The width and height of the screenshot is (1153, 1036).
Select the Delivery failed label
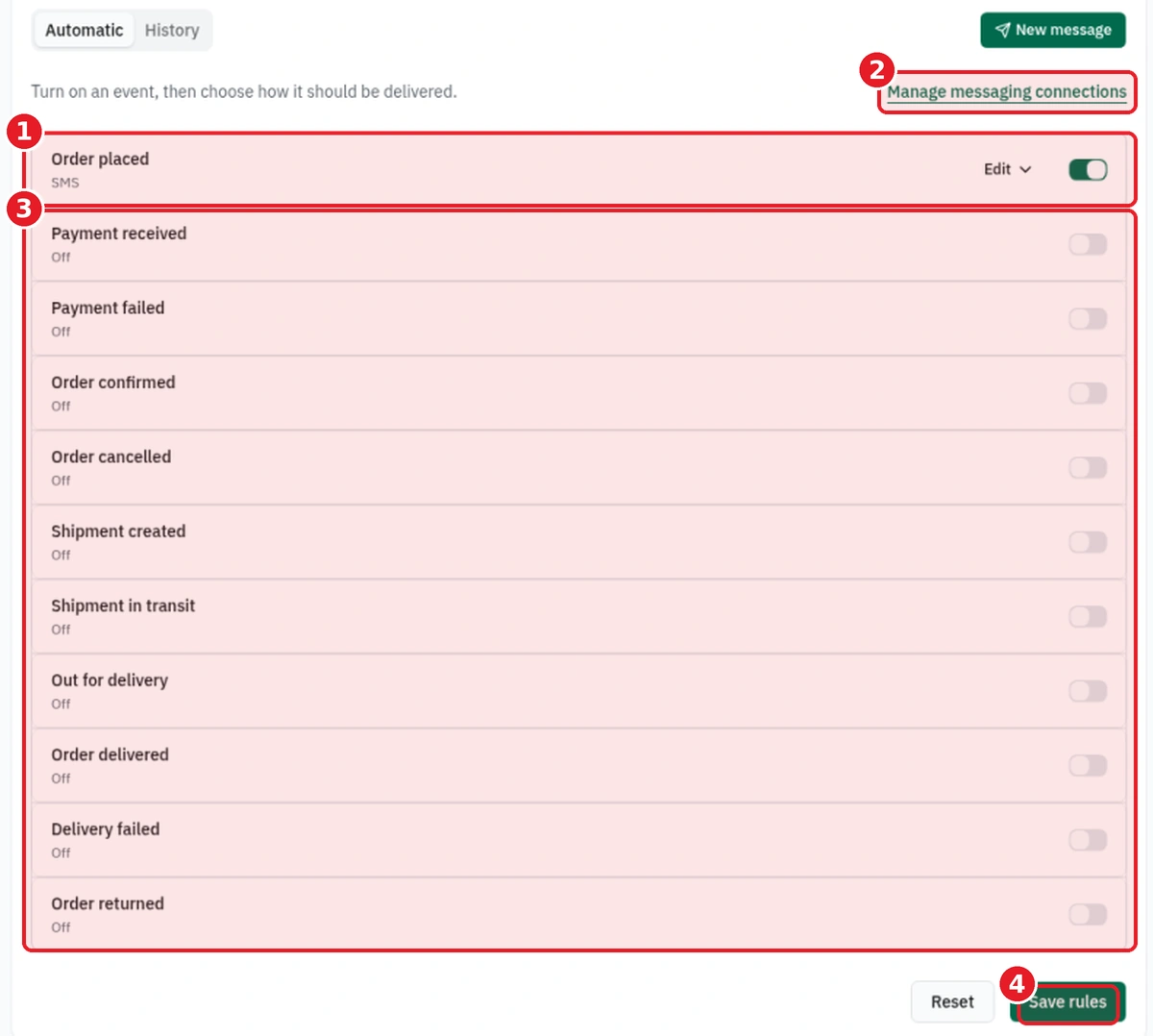point(106,829)
